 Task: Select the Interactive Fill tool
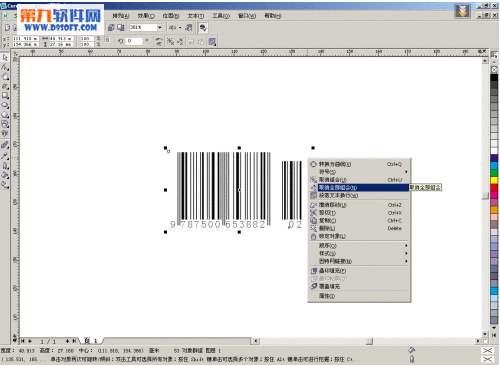click(5, 184)
